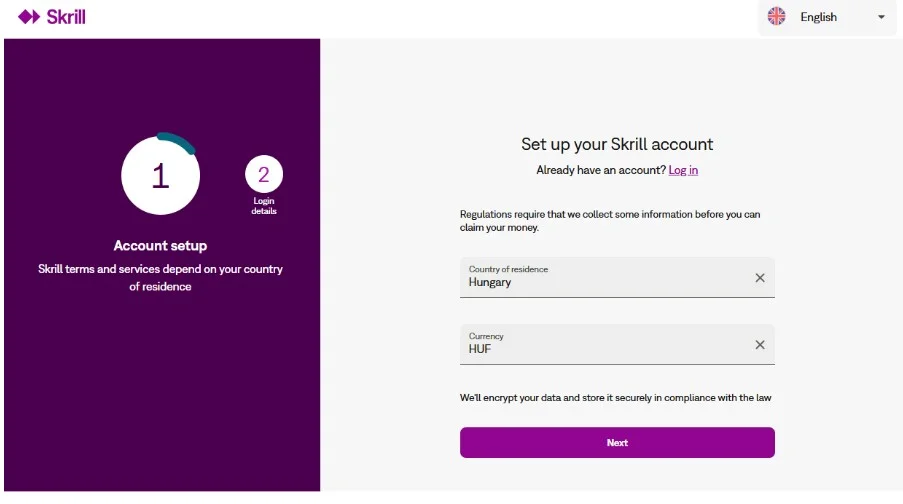Click the Regulations information paragraph
This screenshot has width=903, height=504.
point(610,221)
